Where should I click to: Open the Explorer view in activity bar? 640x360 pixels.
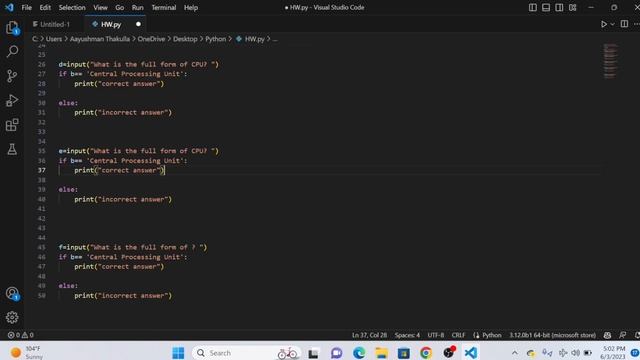click(12, 28)
